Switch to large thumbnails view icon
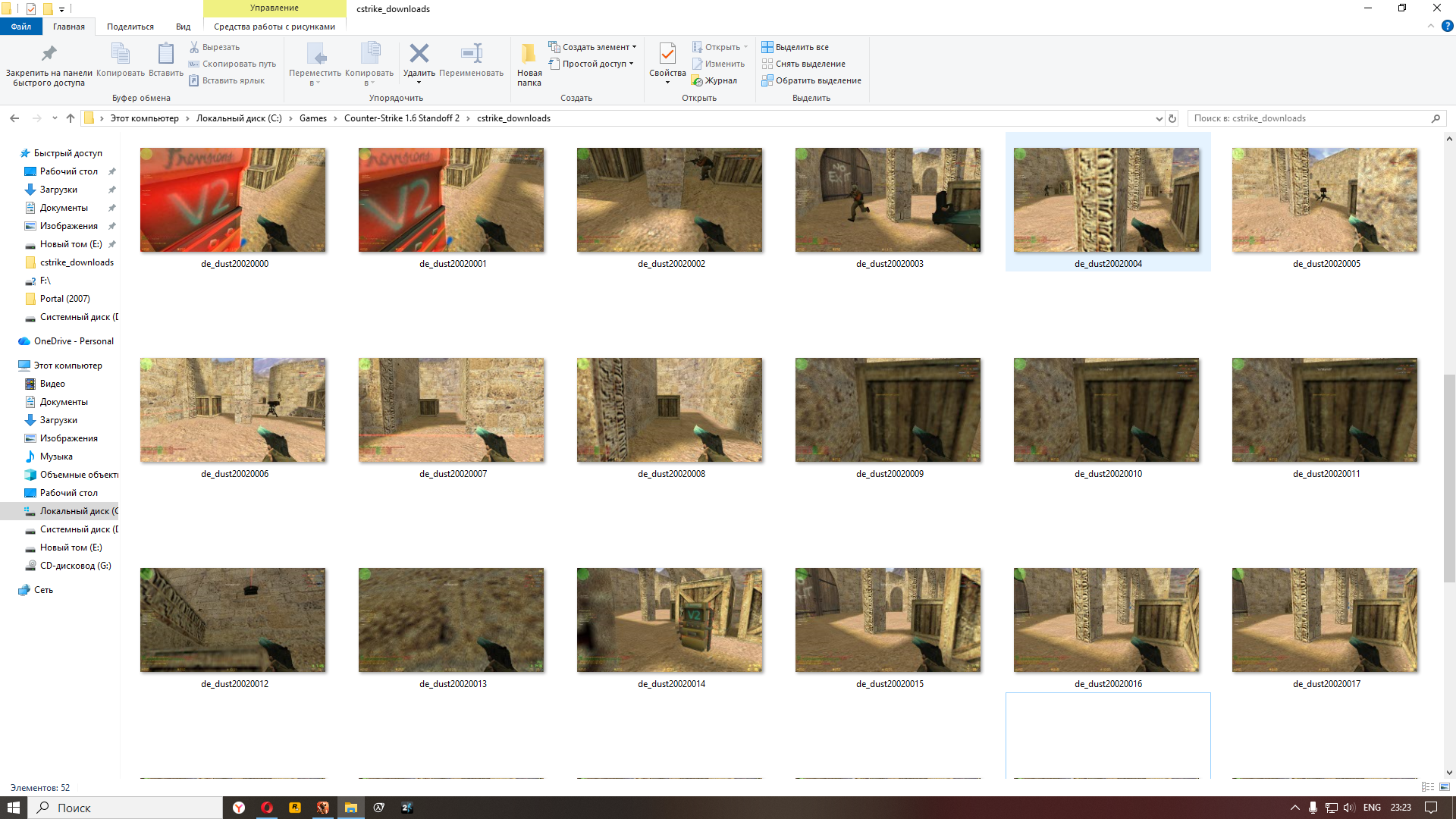 point(1444,787)
